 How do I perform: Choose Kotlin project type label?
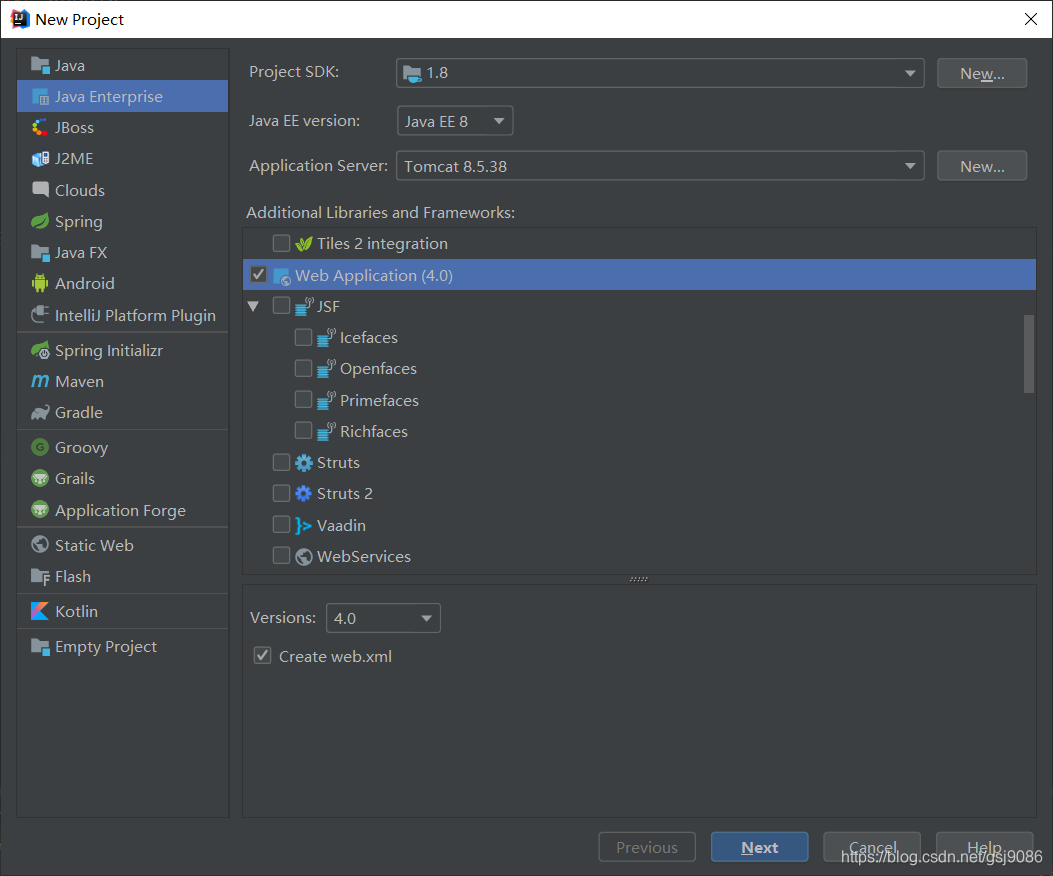pos(77,611)
